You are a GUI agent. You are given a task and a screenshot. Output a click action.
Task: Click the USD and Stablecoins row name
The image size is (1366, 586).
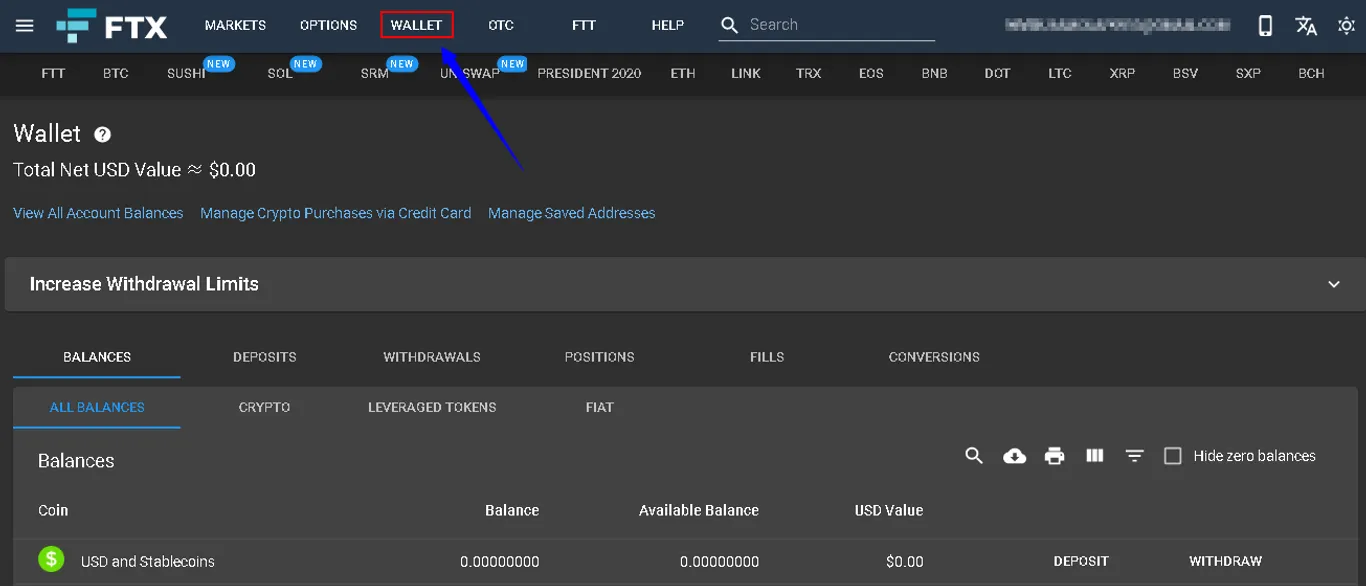[x=148, y=561]
